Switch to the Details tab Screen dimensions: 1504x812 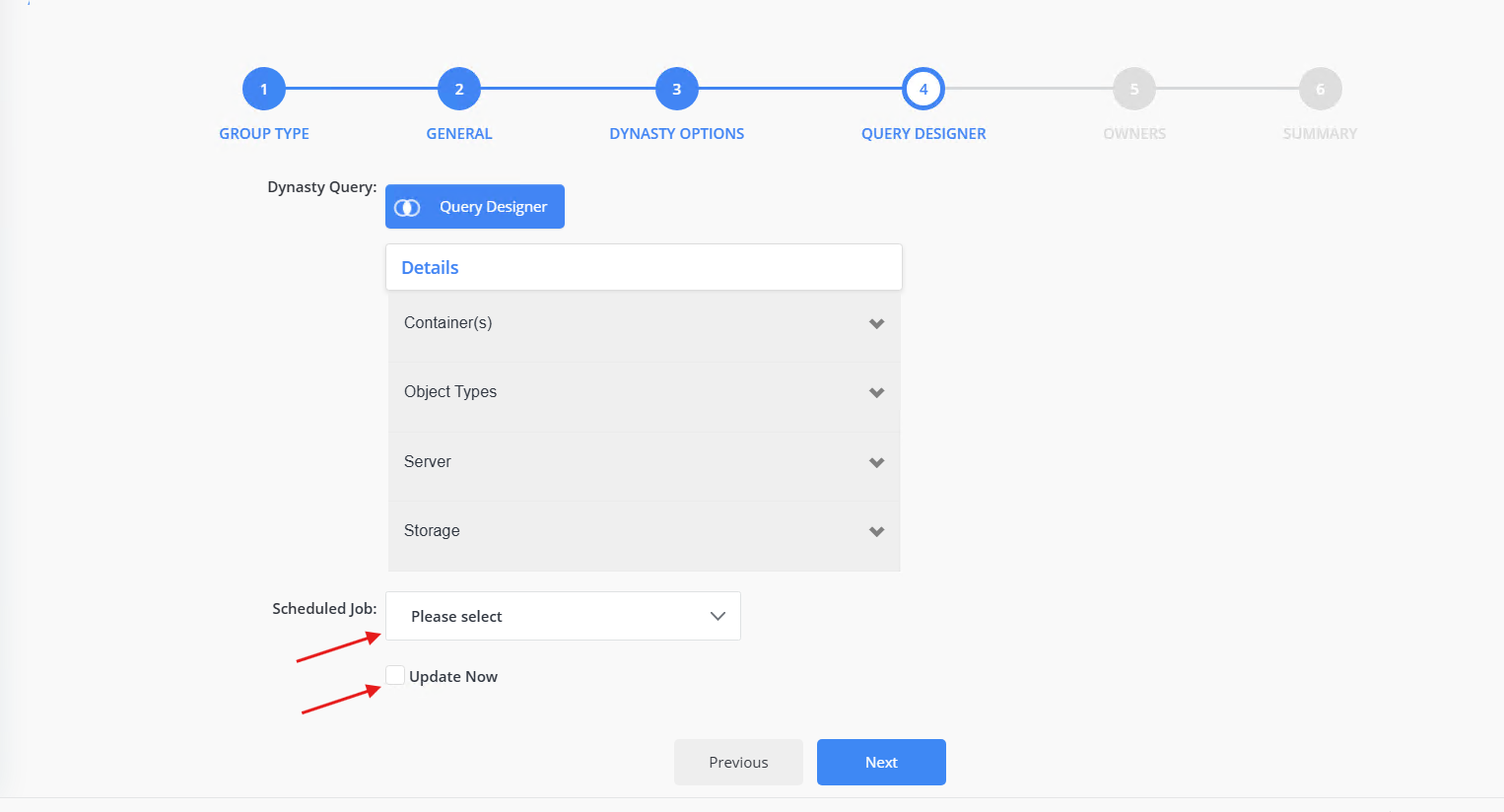(x=429, y=267)
